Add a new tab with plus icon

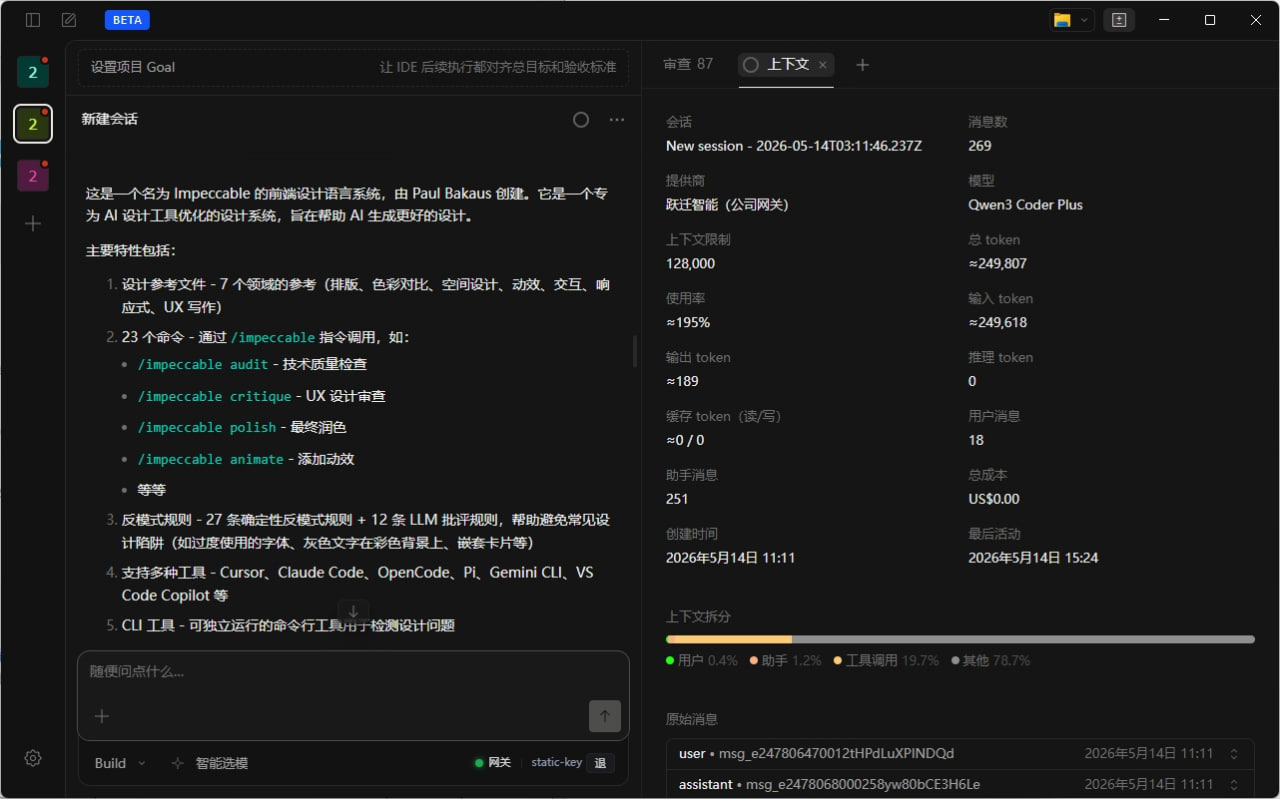[863, 64]
